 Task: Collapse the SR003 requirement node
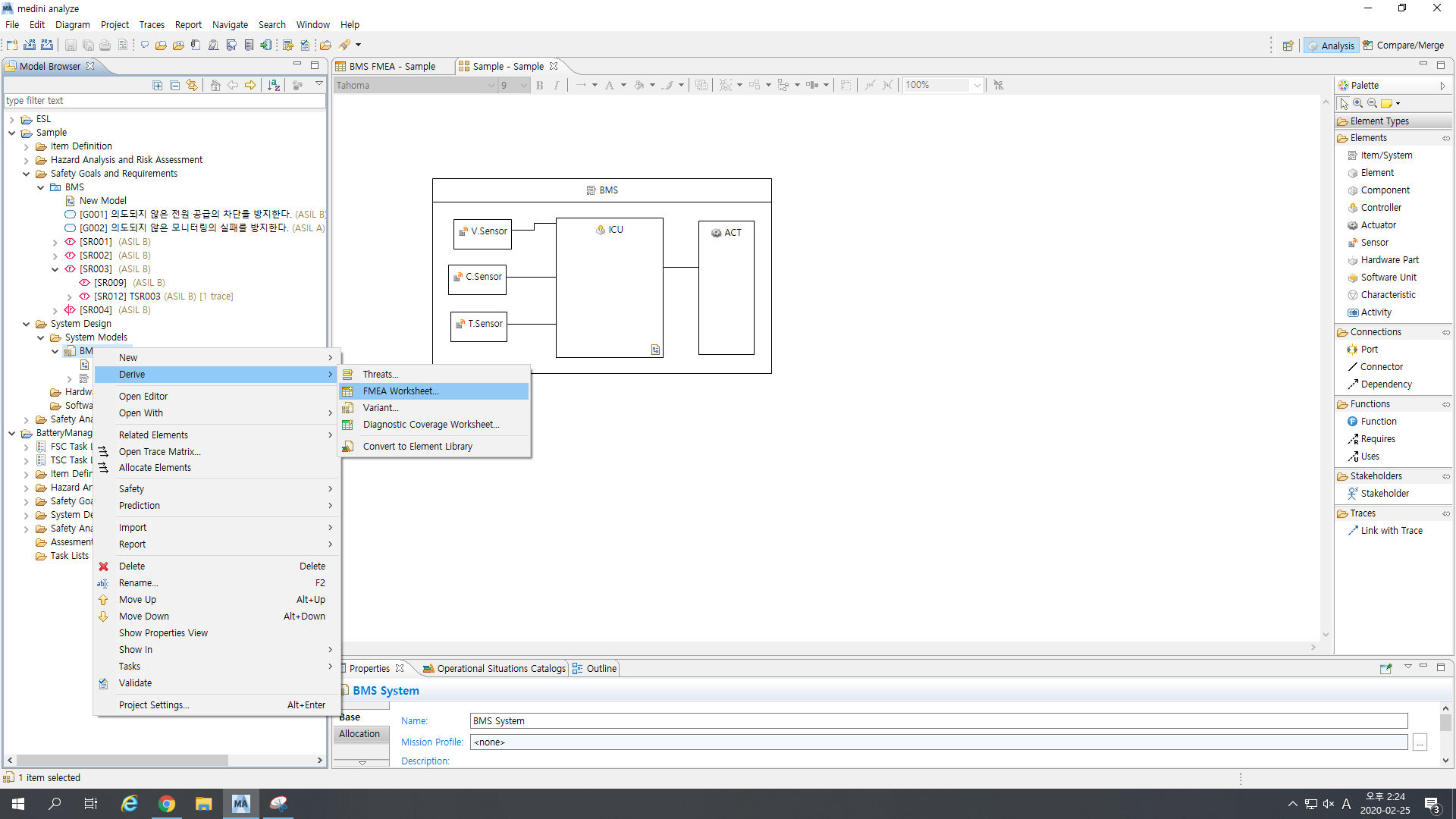pyautogui.click(x=55, y=269)
